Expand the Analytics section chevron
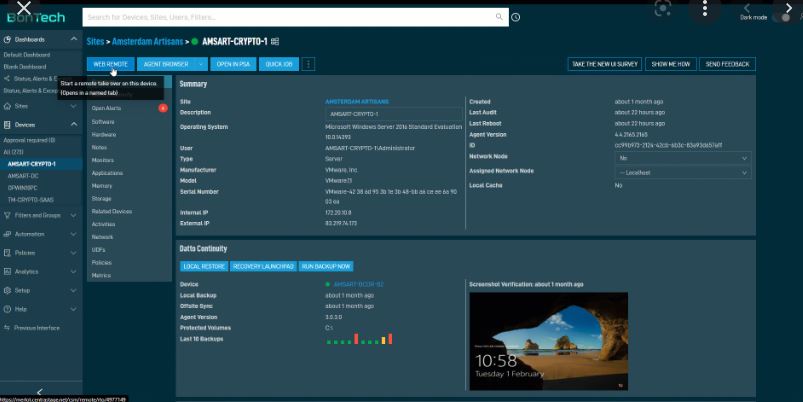The image size is (803, 402). [74, 271]
